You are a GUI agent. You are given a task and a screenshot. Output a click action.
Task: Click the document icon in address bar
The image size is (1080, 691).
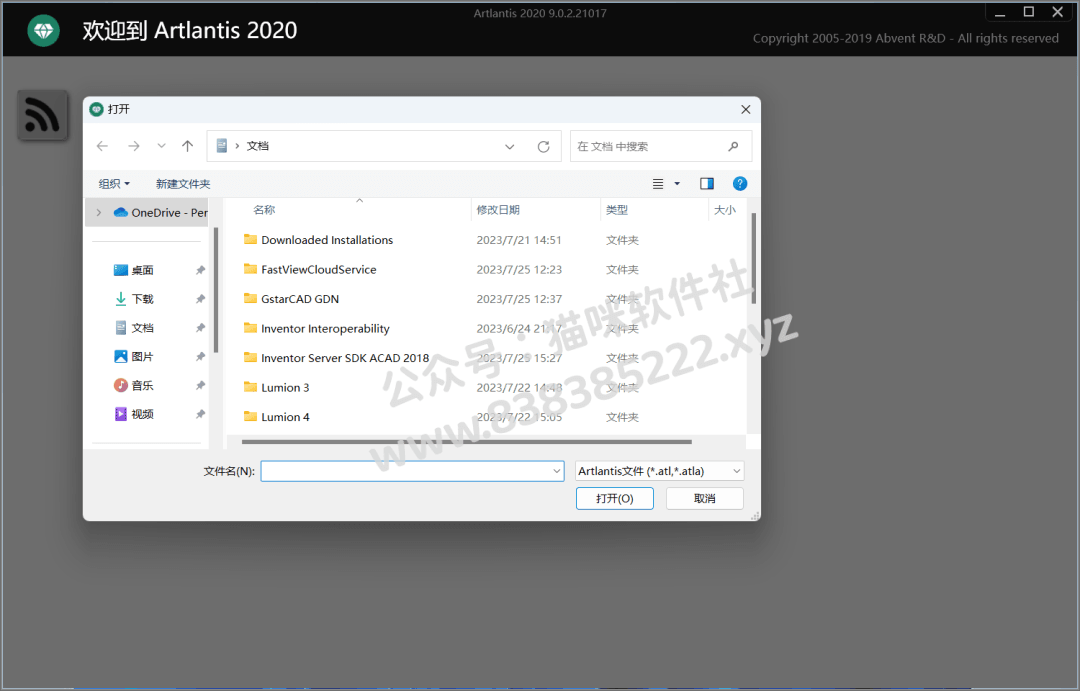(x=222, y=145)
